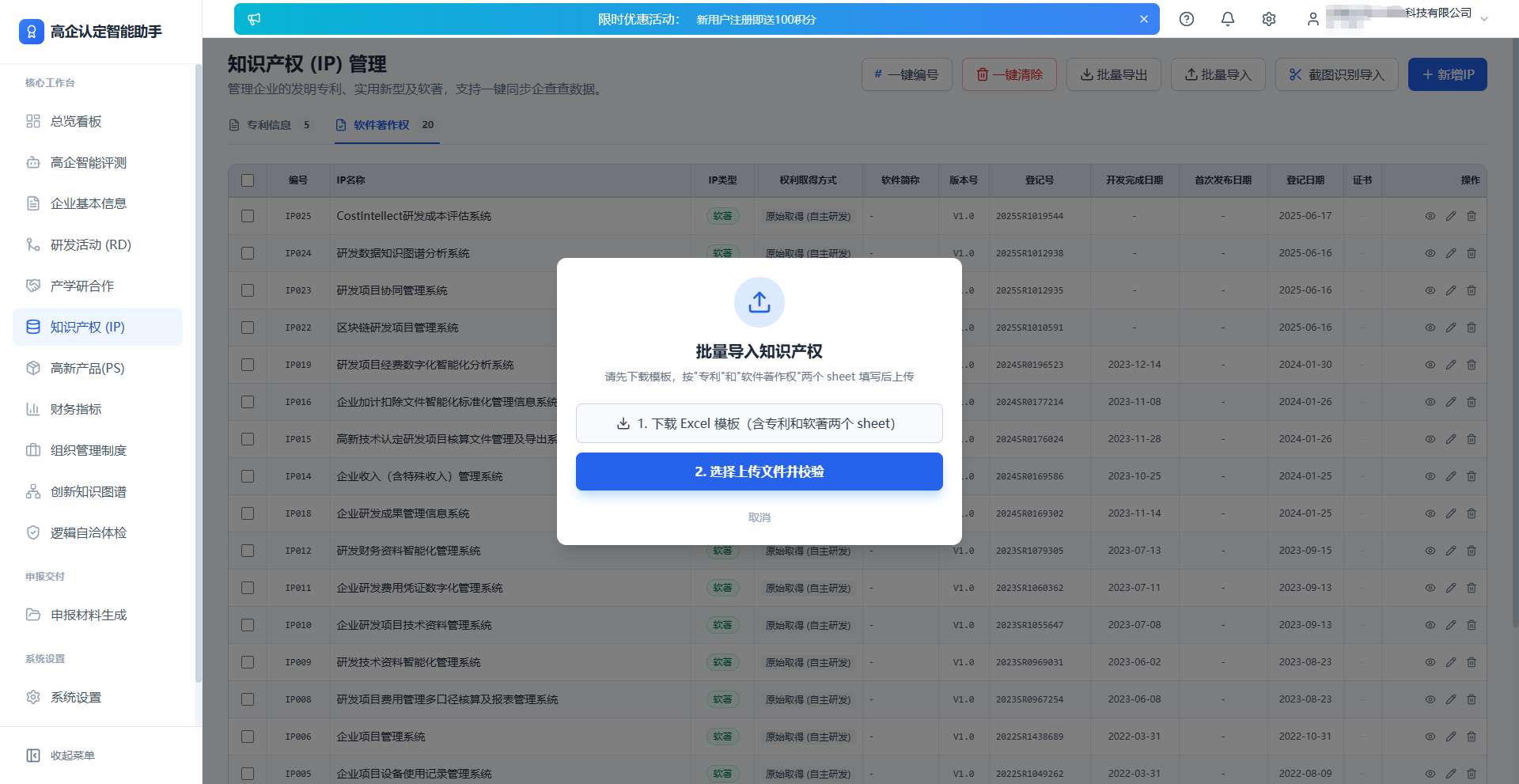Screen dimensions: 1519x784
Task: Click the 批量导入 toolbar button
Action: pos(1218,74)
